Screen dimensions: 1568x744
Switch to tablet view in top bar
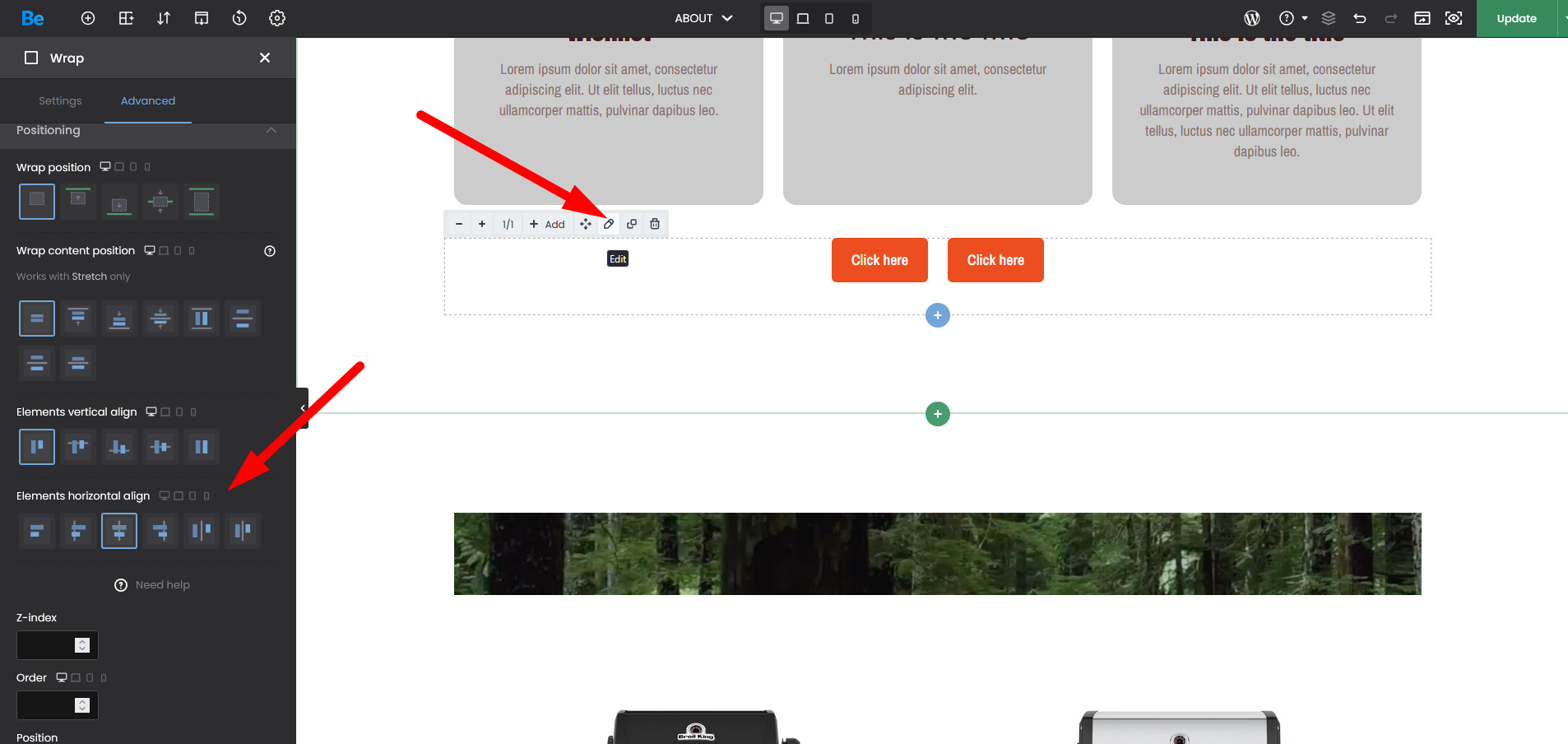(829, 18)
